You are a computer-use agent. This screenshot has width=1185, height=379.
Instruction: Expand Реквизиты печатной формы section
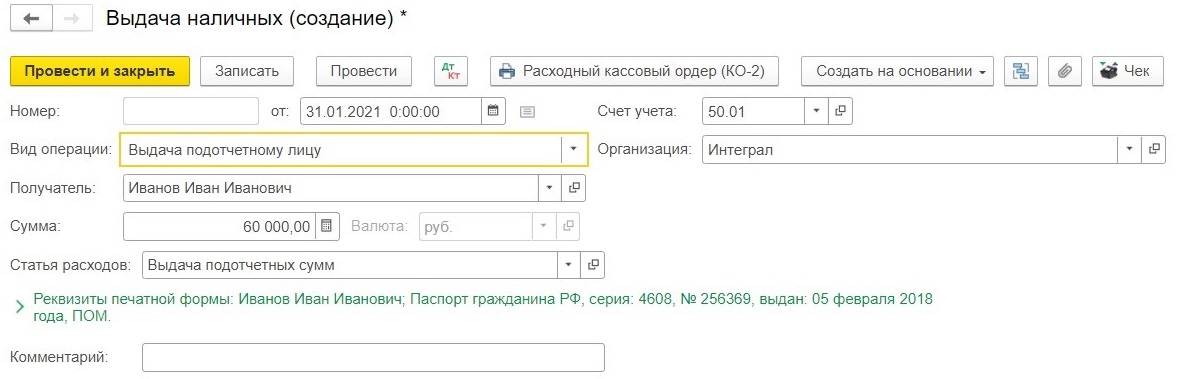20,307
